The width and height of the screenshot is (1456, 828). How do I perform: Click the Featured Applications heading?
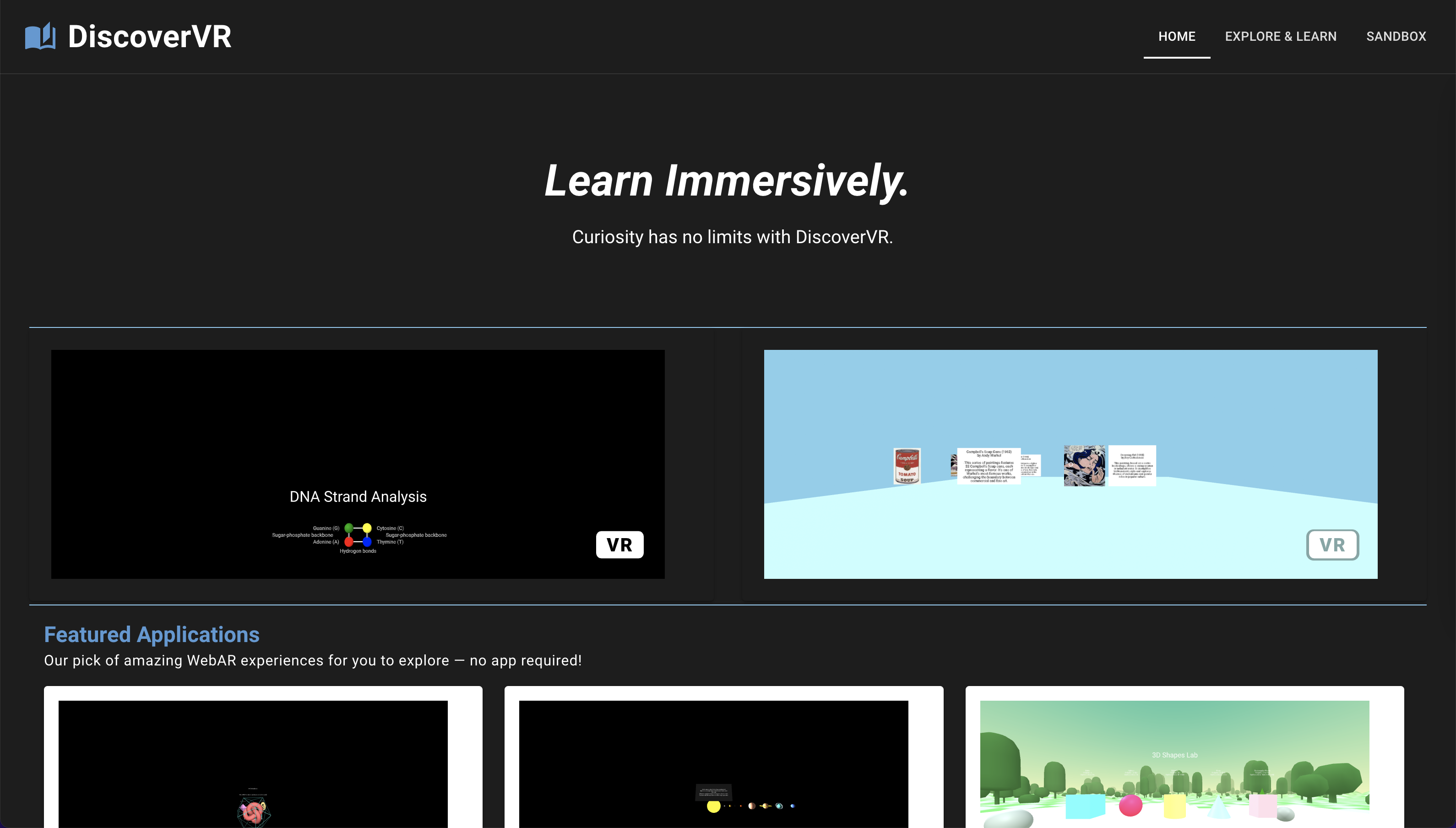tap(152, 635)
